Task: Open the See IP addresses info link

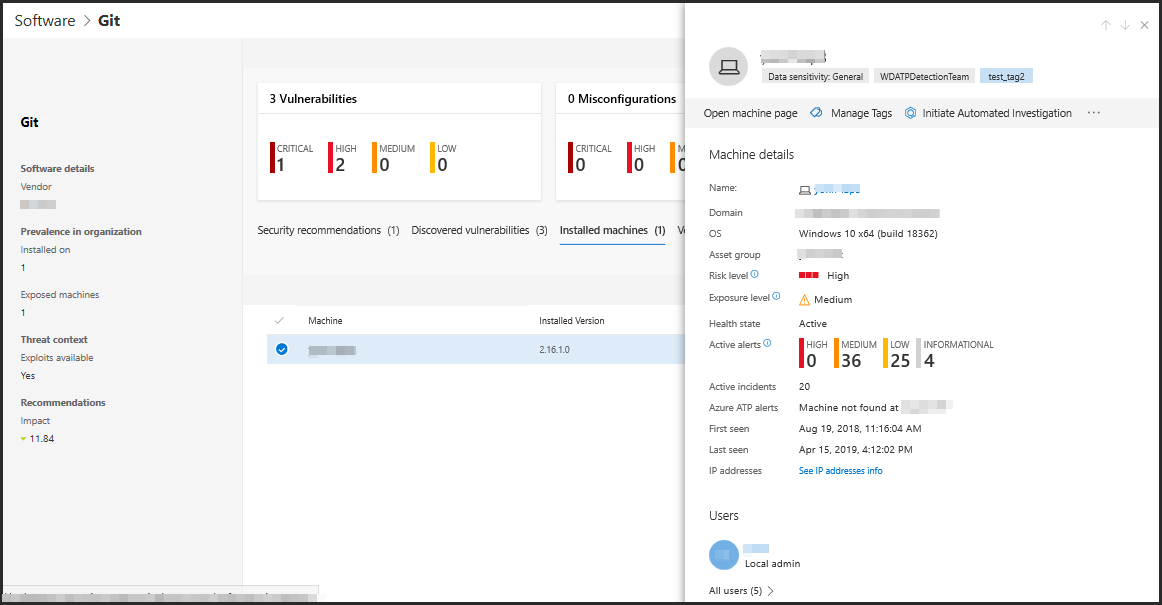Action: click(x=840, y=471)
